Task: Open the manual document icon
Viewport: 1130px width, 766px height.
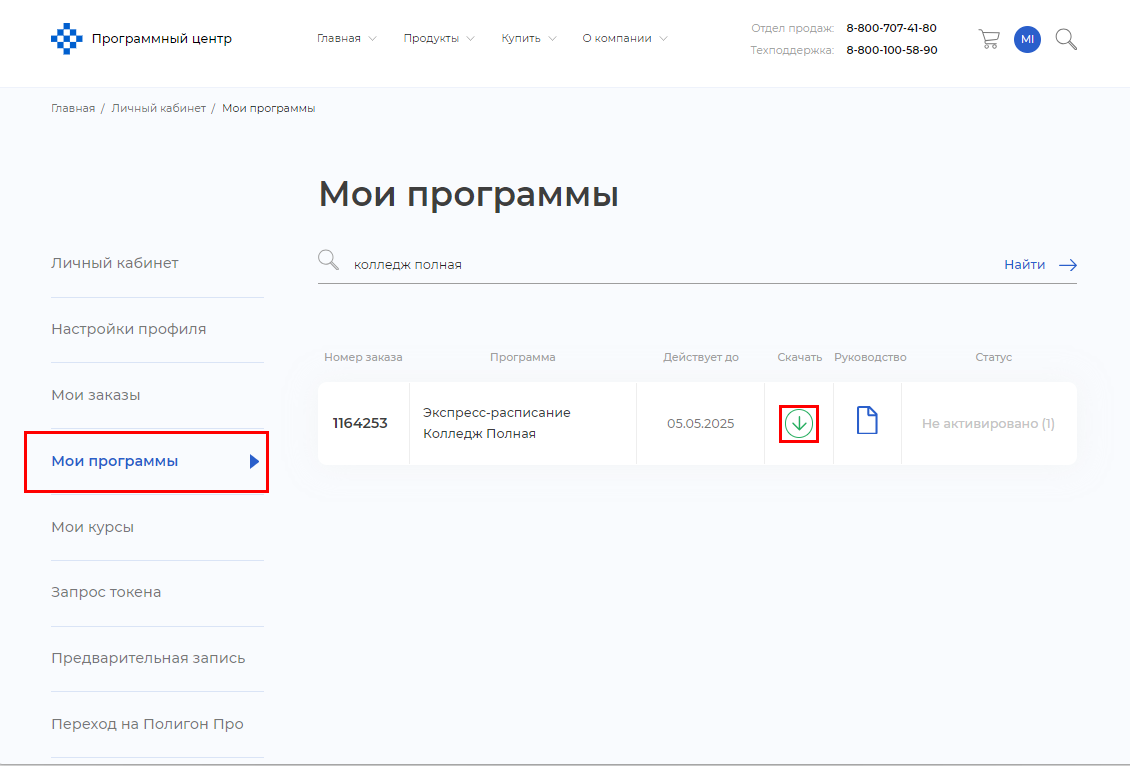Action: (x=867, y=421)
